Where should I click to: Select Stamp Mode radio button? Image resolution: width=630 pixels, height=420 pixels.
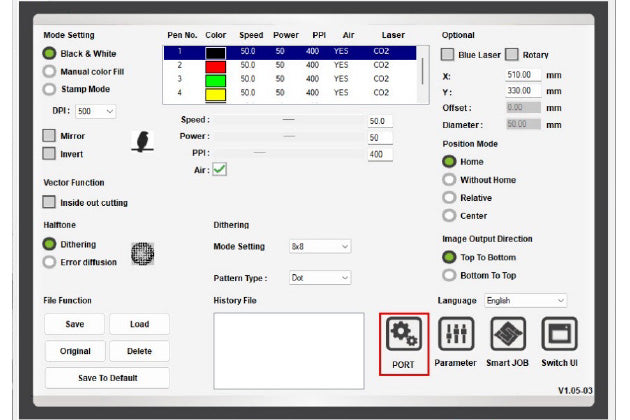pos(49,89)
